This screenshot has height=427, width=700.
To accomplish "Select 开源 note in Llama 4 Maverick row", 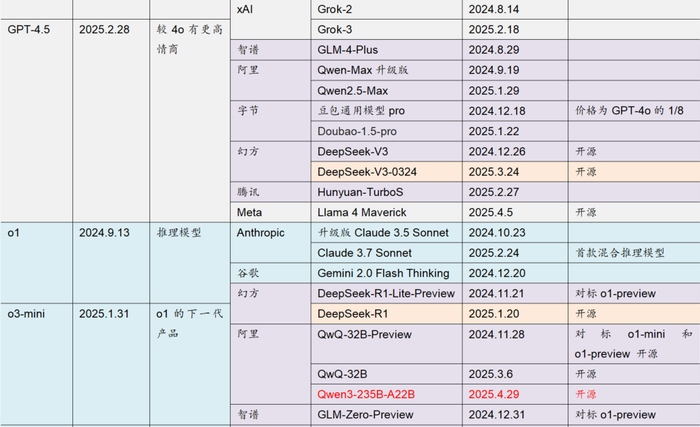I will point(586,212).
